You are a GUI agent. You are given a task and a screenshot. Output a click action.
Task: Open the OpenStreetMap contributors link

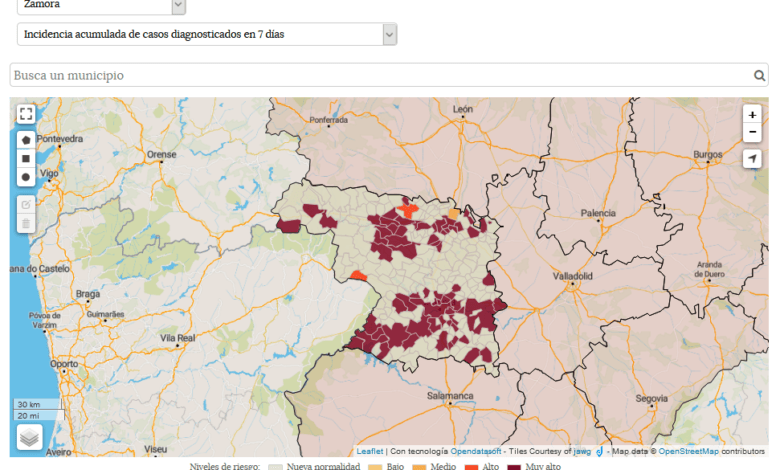(x=688, y=452)
